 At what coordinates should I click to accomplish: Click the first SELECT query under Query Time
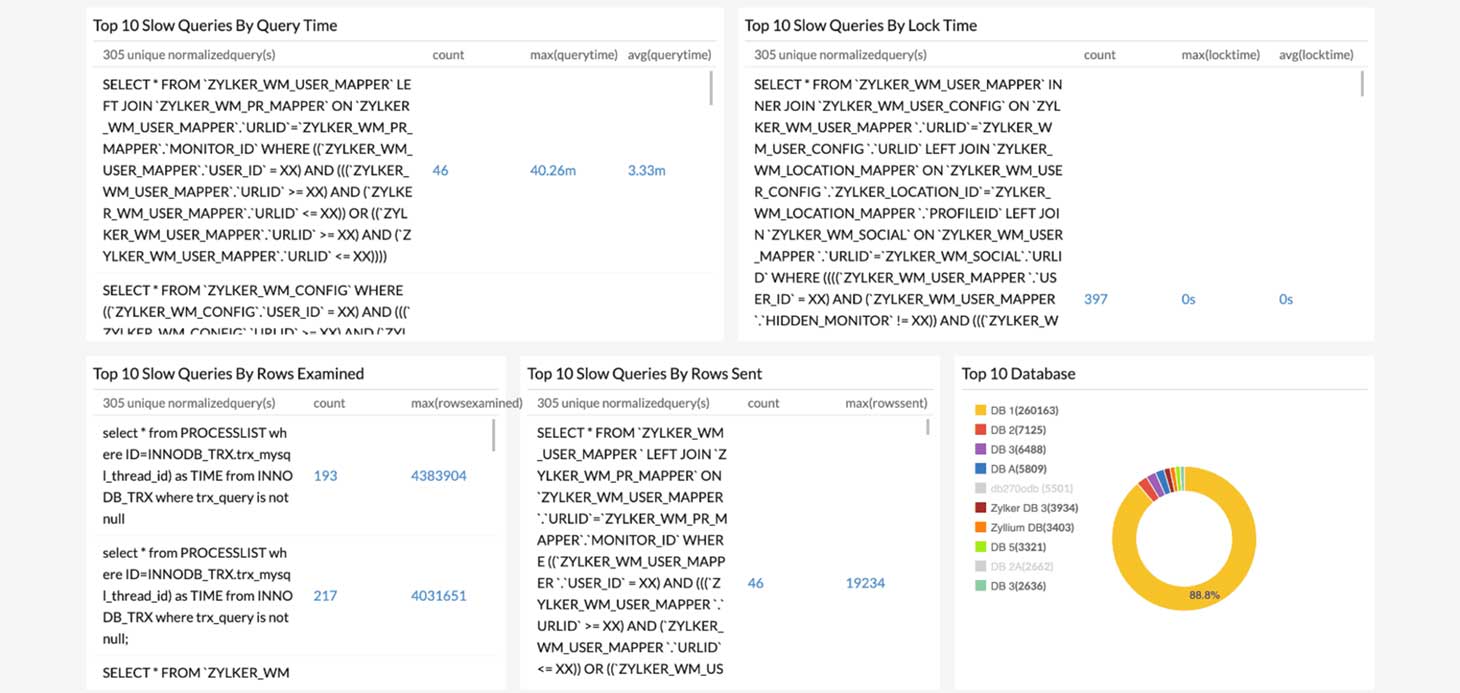point(250,170)
